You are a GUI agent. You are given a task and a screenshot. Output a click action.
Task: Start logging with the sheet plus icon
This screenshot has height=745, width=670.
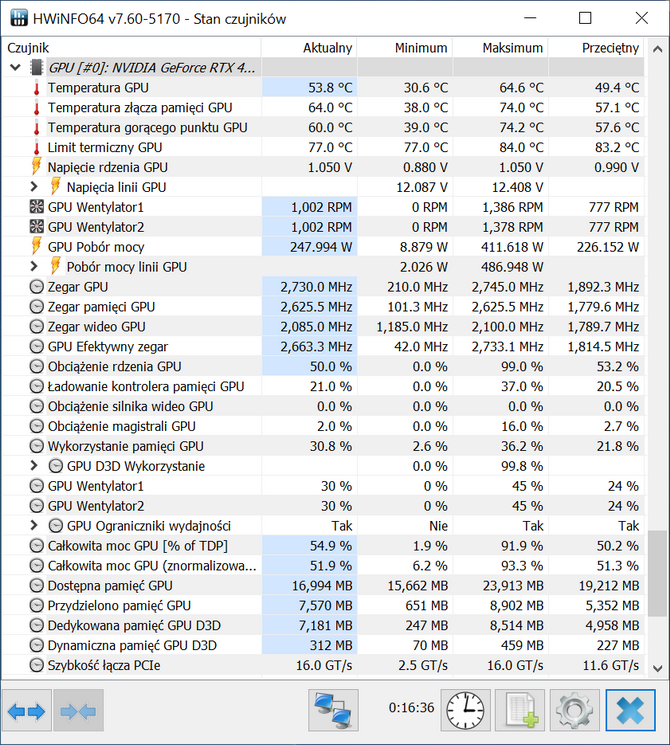(520, 711)
